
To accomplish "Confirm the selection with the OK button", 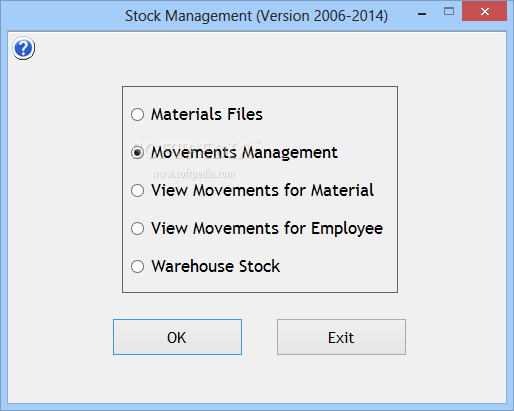I will [x=177, y=337].
